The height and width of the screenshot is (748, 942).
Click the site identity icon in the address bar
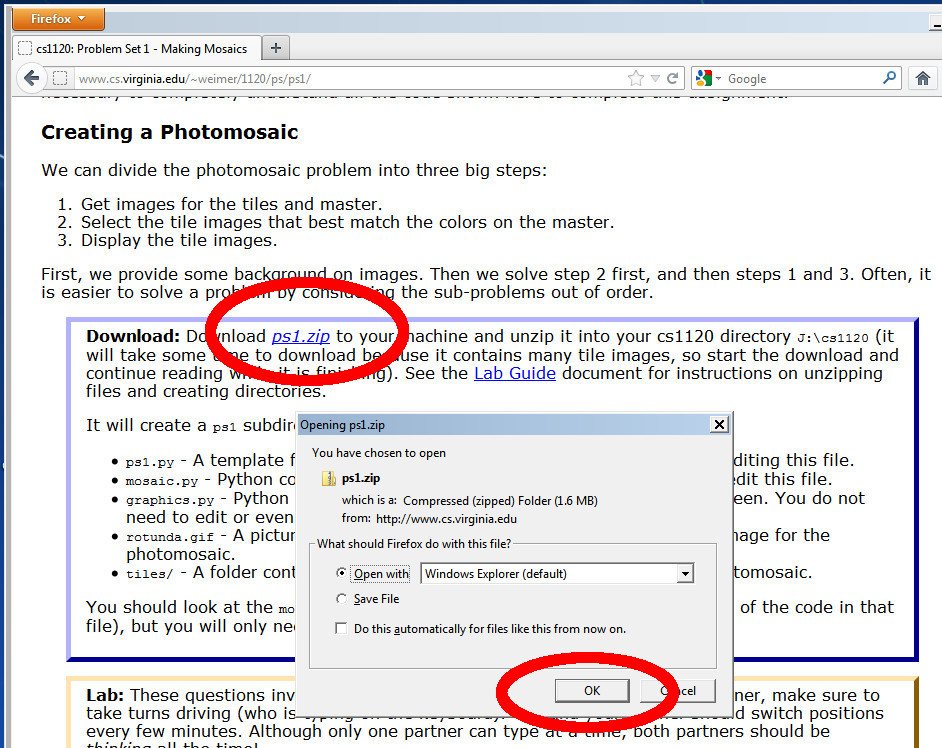click(60, 79)
